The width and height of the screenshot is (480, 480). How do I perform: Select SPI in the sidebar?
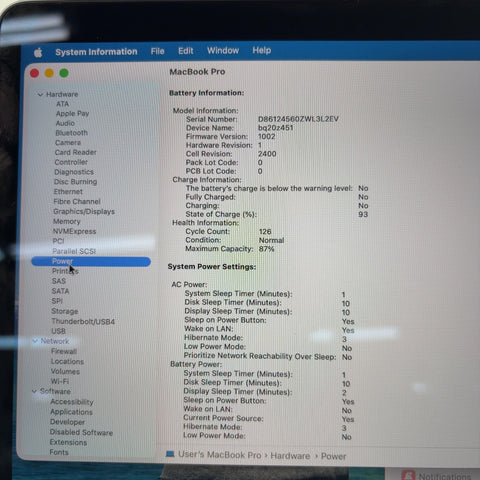coord(57,301)
